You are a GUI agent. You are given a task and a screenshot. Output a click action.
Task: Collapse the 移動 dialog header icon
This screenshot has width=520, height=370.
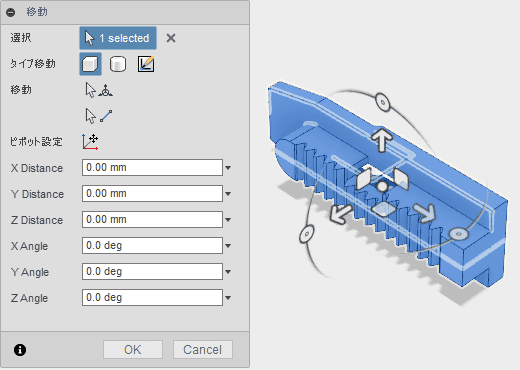point(11,12)
